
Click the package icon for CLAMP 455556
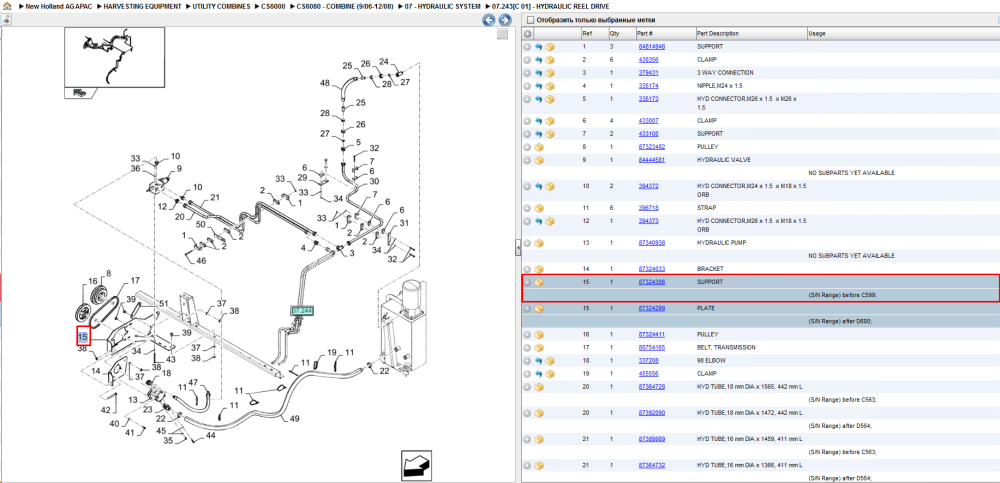click(x=549, y=373)
